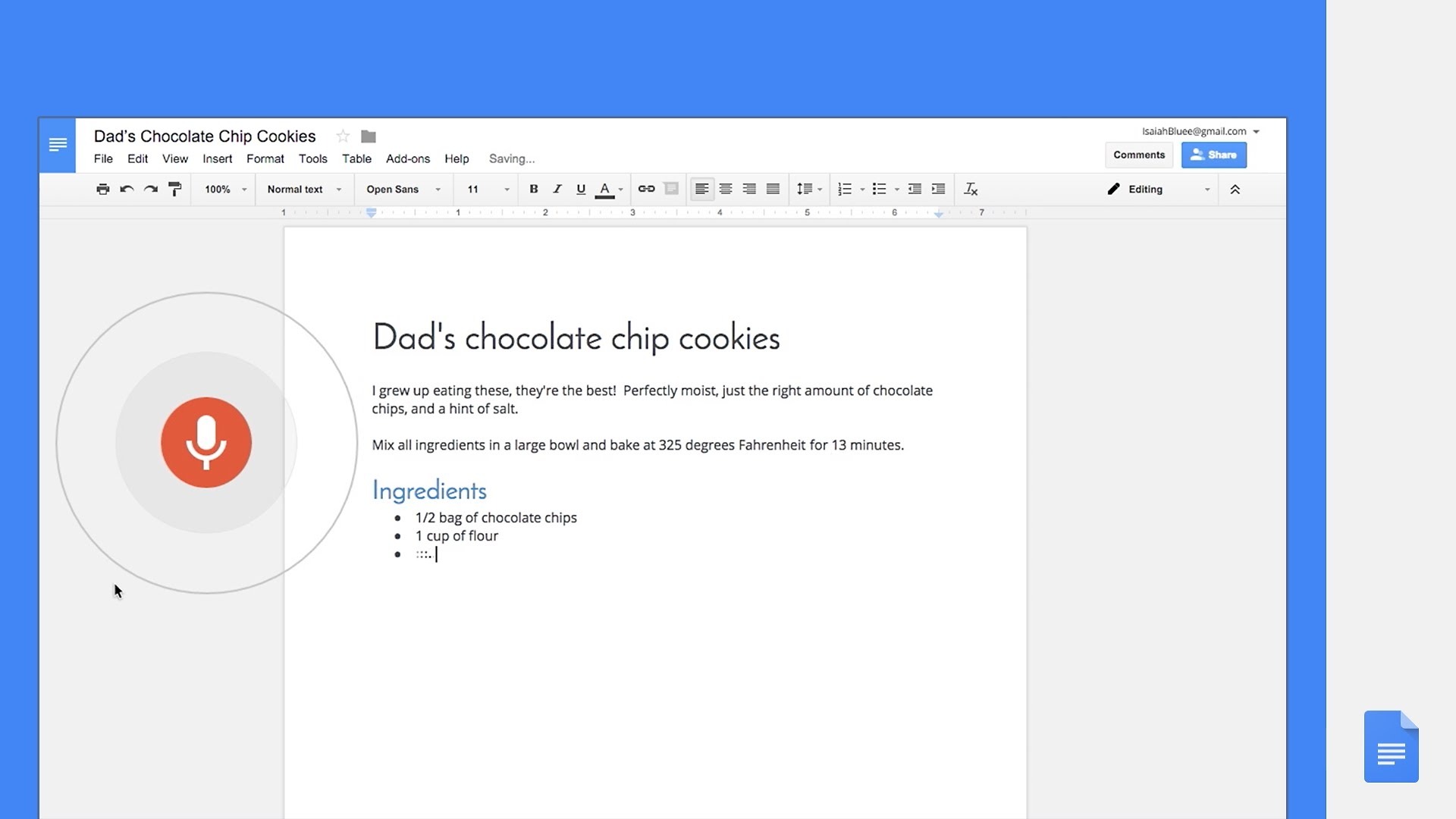Click the red voice typing microphone button

coord(206,442)
